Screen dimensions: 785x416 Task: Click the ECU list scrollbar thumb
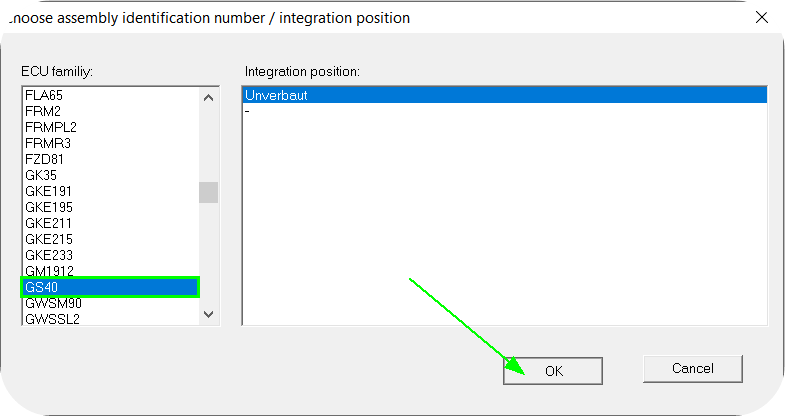[x=208, y=192]
